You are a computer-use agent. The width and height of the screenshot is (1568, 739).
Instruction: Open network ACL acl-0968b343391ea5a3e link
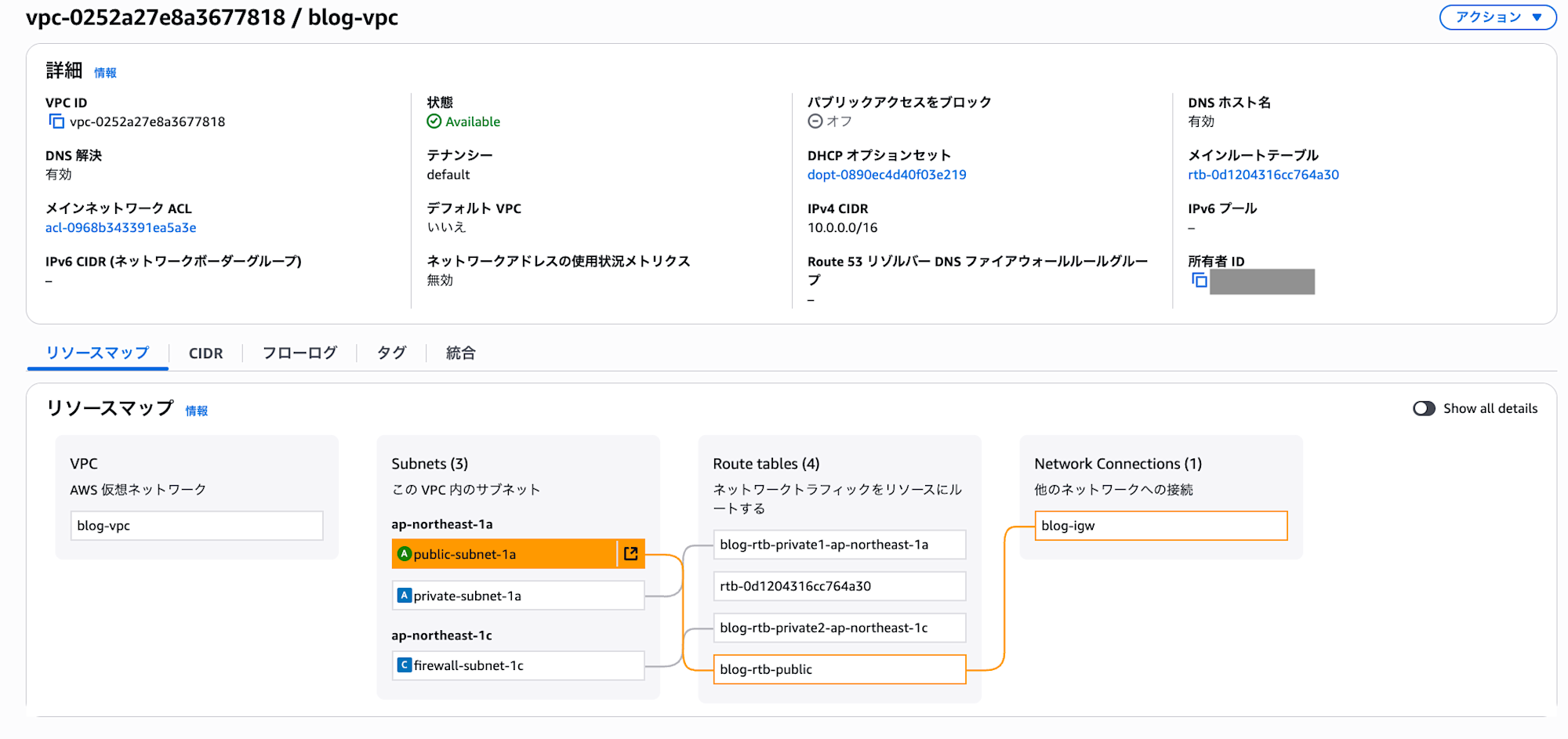point(121,228)
